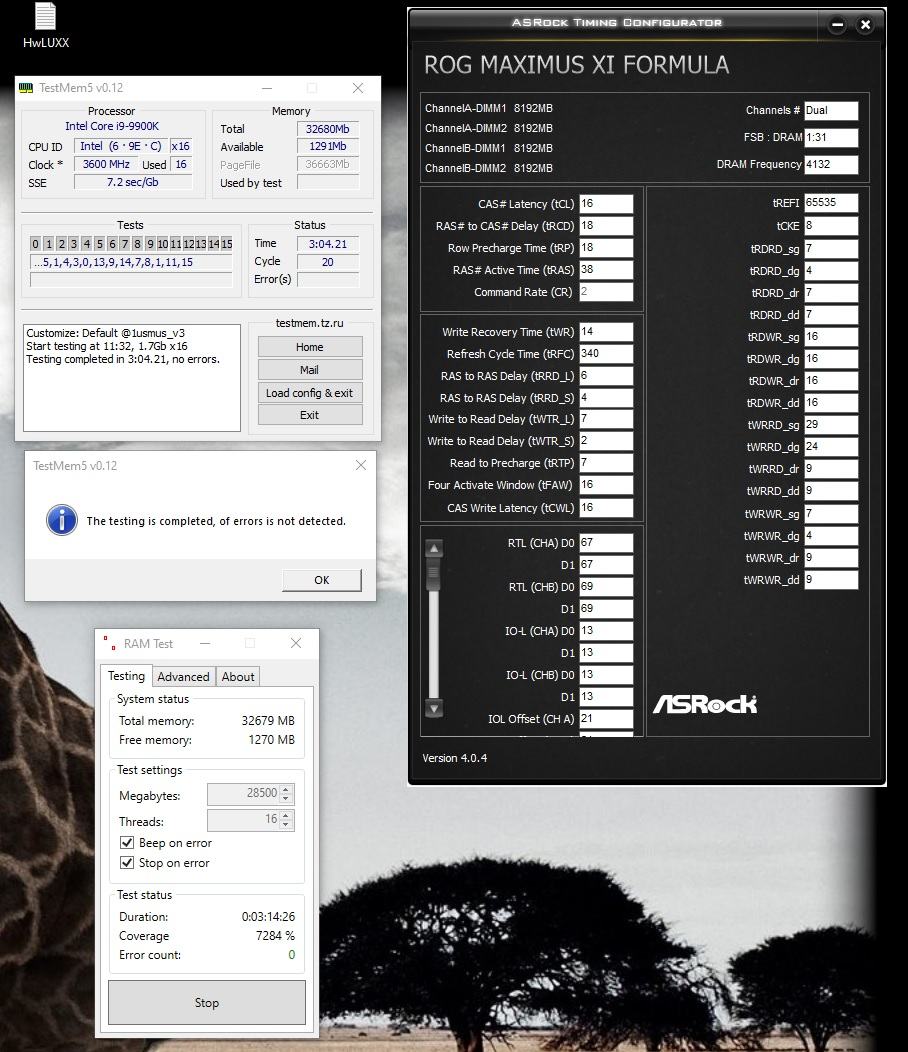Minimize the RAM Test window
Image resolution: width=908 pixels, height=1052 pixels.
(205, 643)
